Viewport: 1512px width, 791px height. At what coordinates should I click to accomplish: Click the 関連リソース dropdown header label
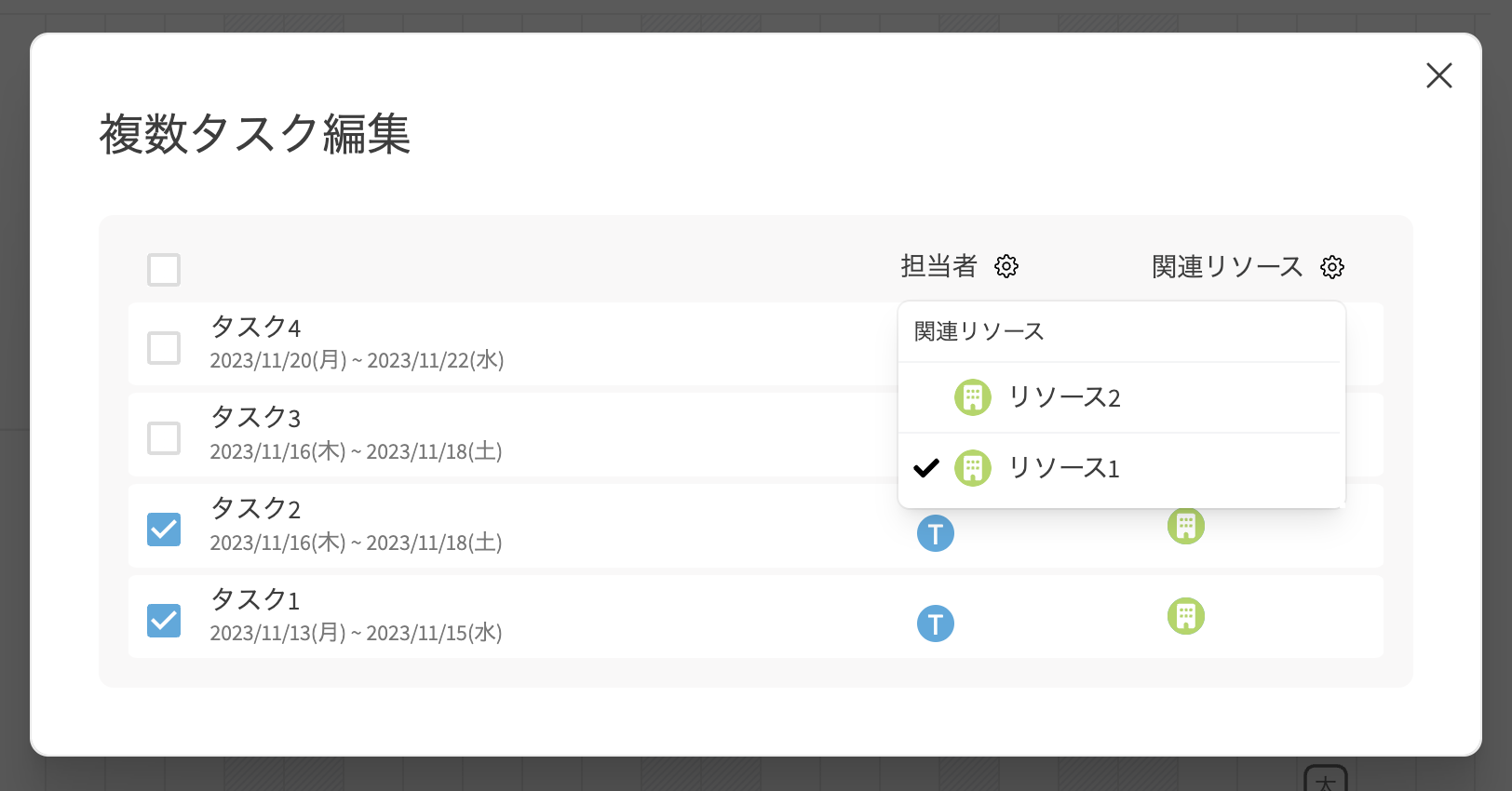tap(979, 331)
